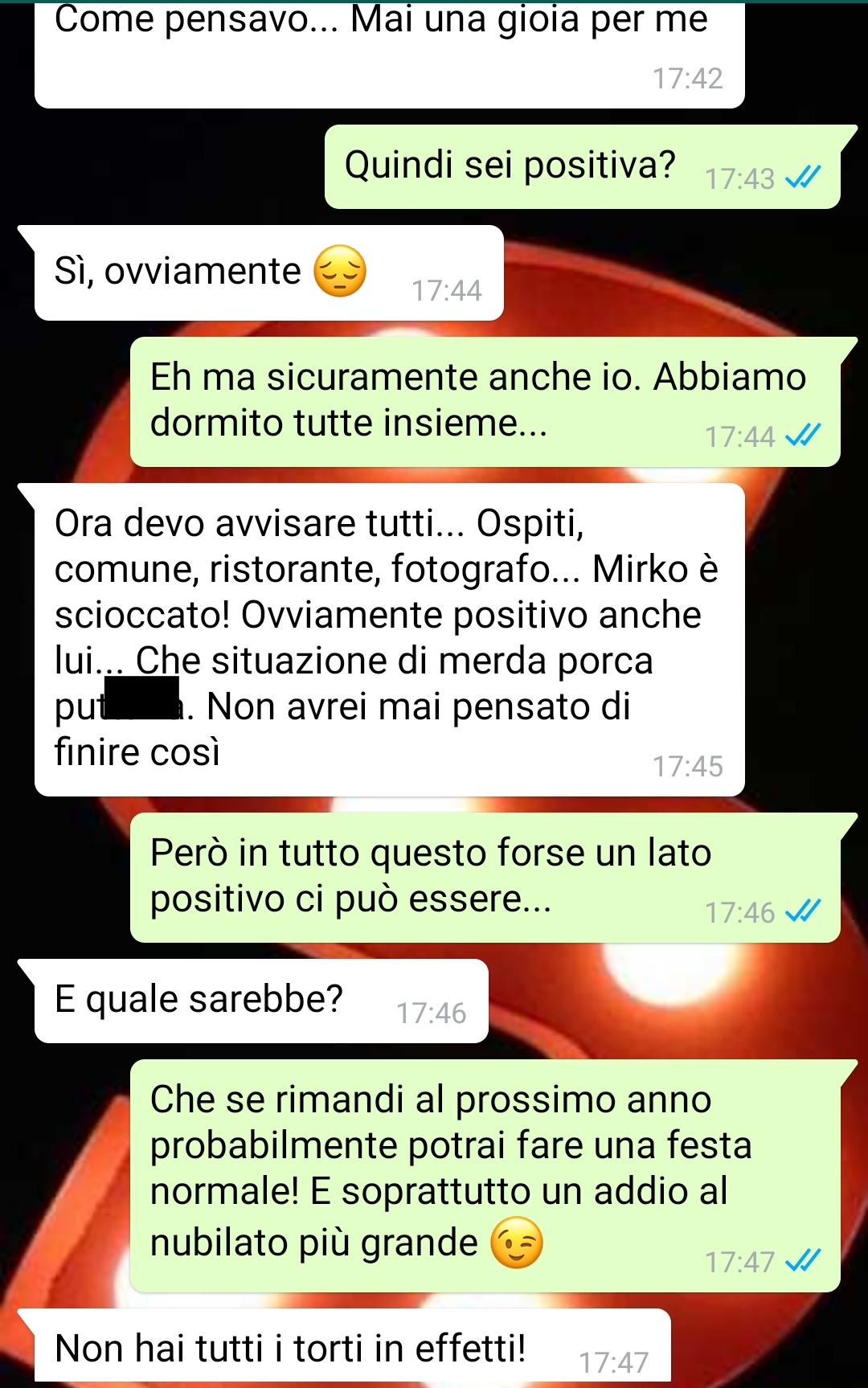The width and height of the screenshot is (868, 1388).
Task: Tap the pensive emoji after "Sì, ovviamente"
Action: click(339, 272)
